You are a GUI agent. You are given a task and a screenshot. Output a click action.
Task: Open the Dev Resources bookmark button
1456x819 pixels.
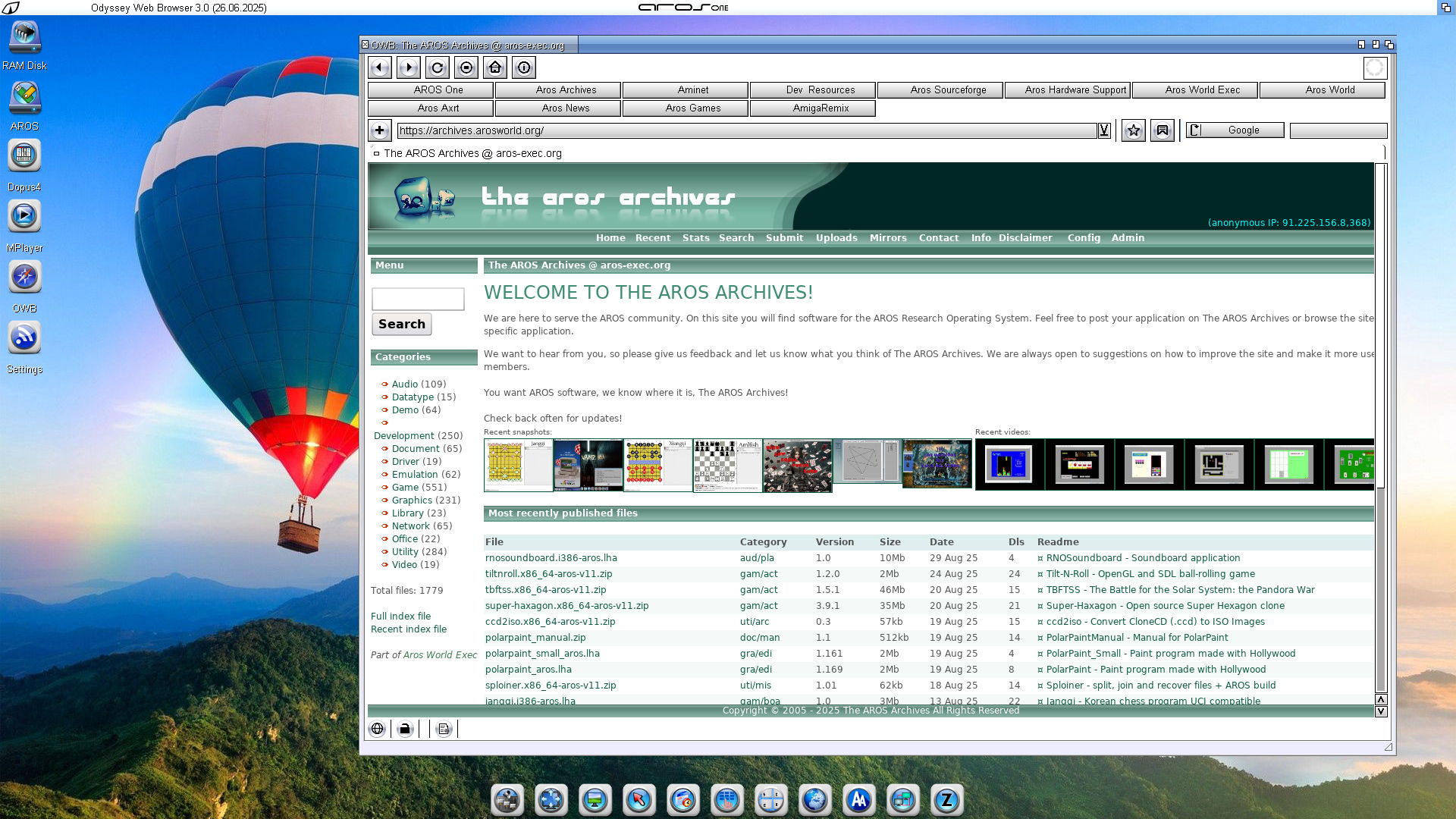(813, 89)
